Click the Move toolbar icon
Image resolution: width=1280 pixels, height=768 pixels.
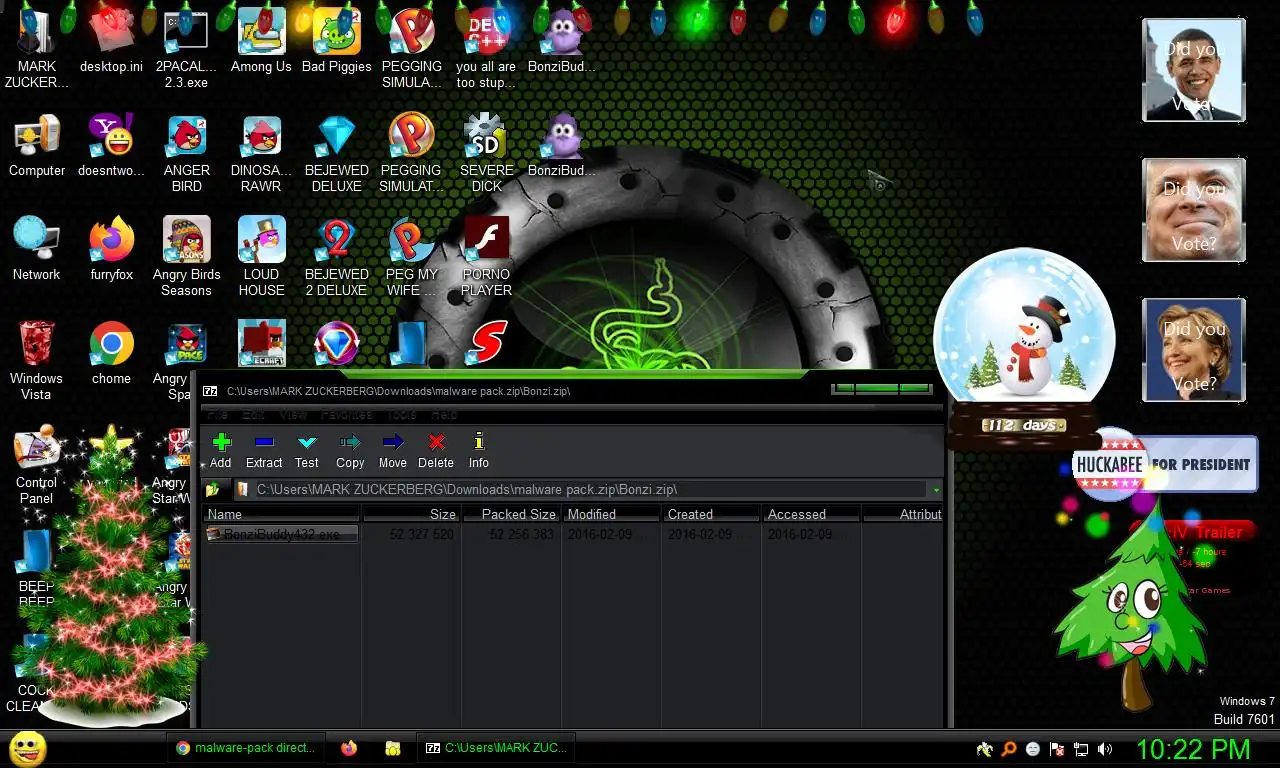click(x=393, y=450)
